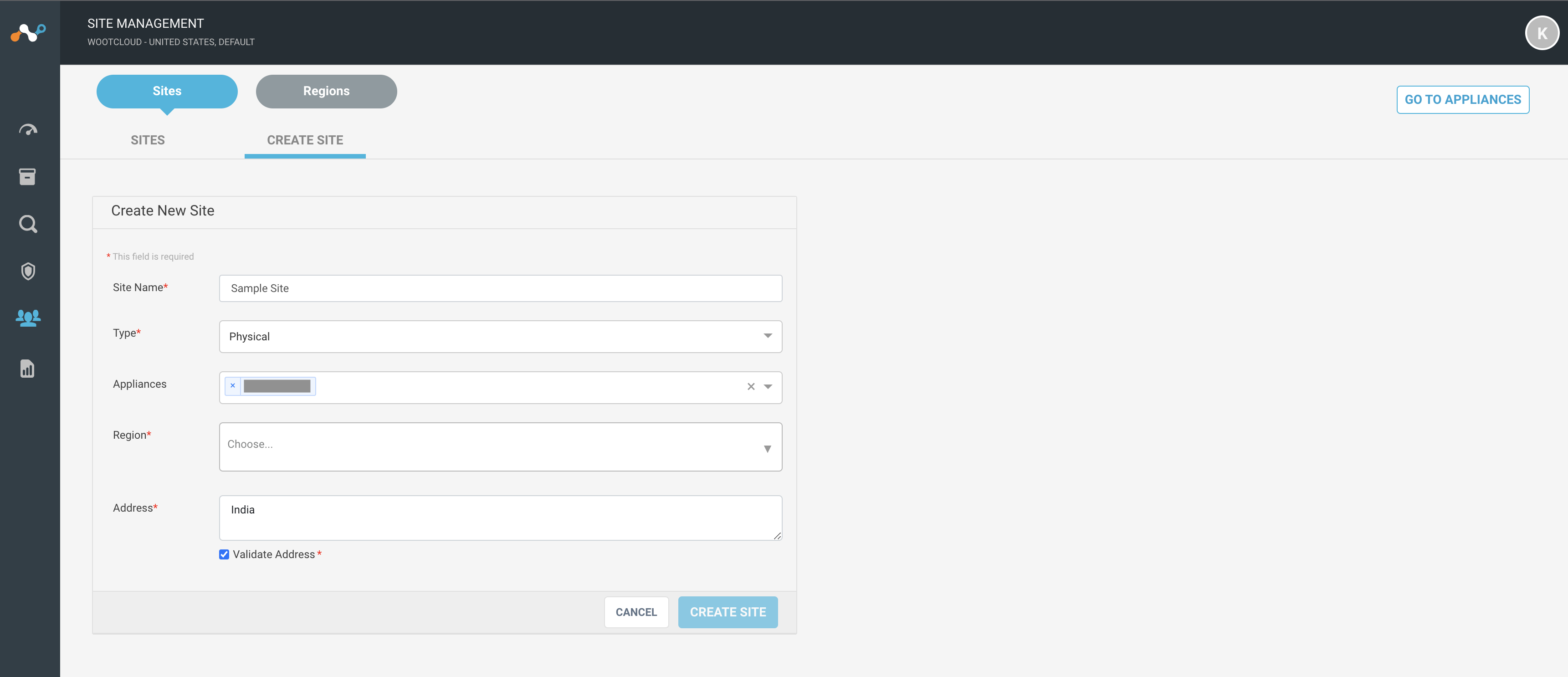Switch to the SITES tab
The width and height of the screenshot is (1568, 677).
[x=147, y=139]
